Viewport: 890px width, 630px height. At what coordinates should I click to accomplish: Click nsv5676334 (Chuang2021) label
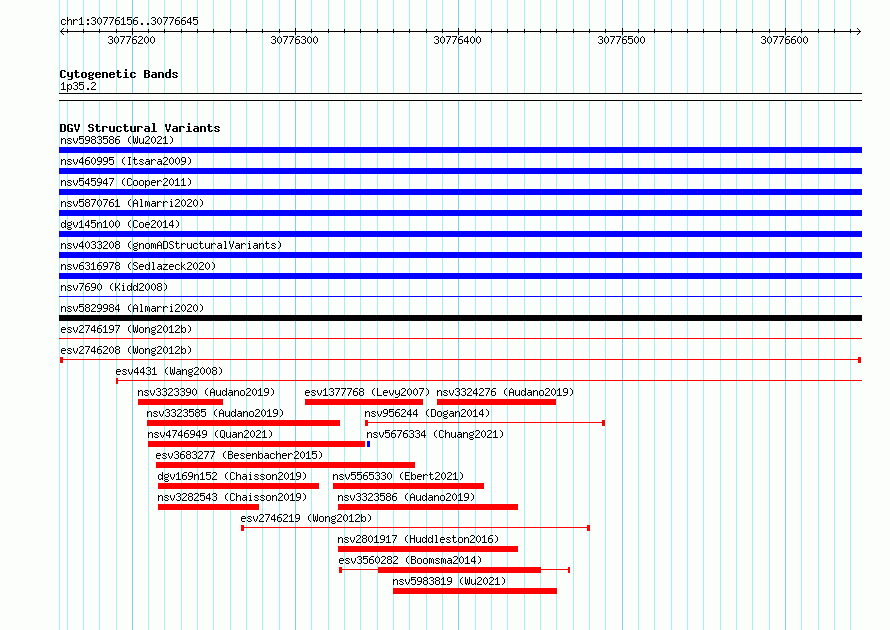coord(435,434)
